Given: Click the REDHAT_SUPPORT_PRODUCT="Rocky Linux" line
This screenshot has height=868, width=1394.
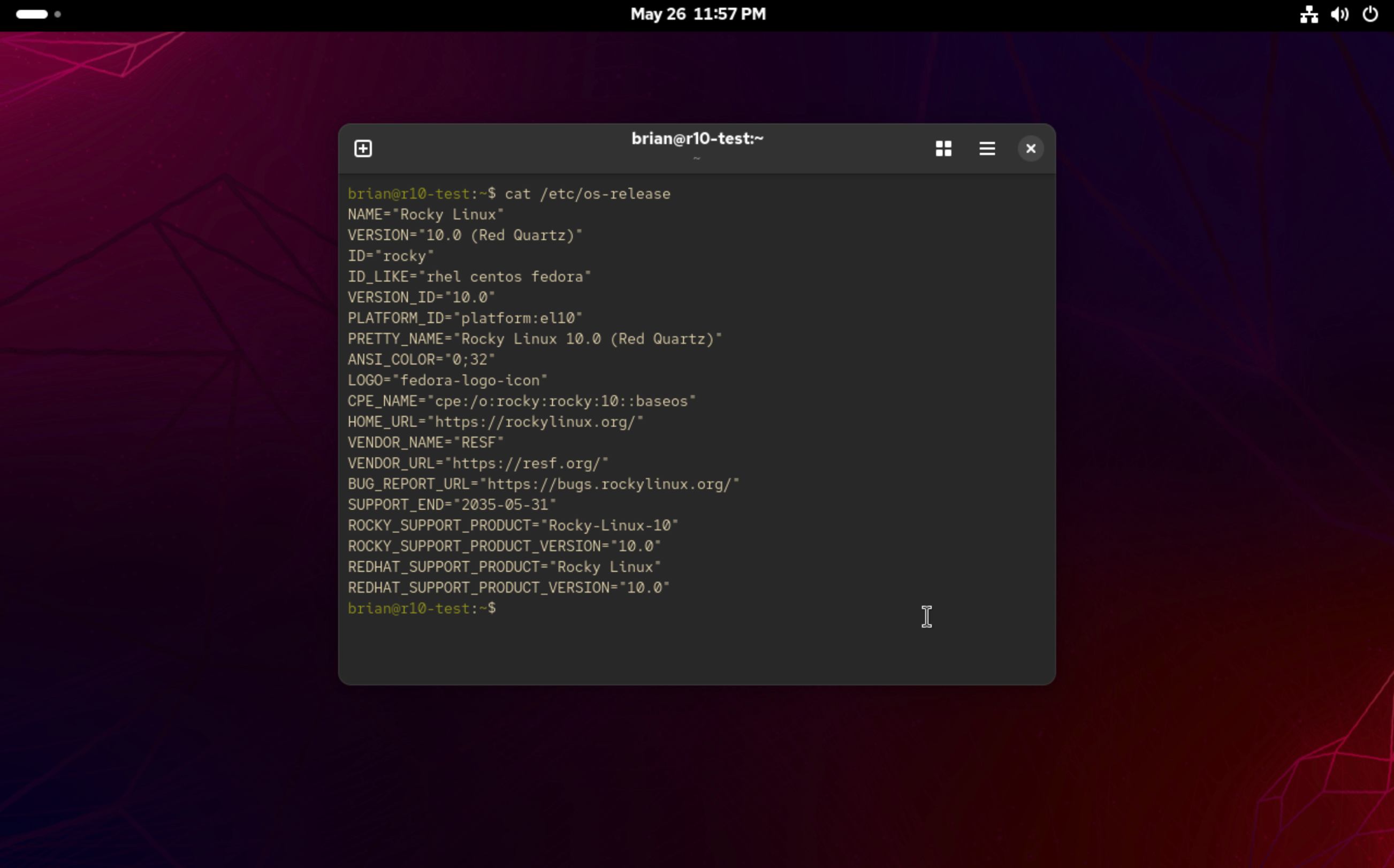Looking at the screenshot, I should pyautogui.click(x=504, y=567).
